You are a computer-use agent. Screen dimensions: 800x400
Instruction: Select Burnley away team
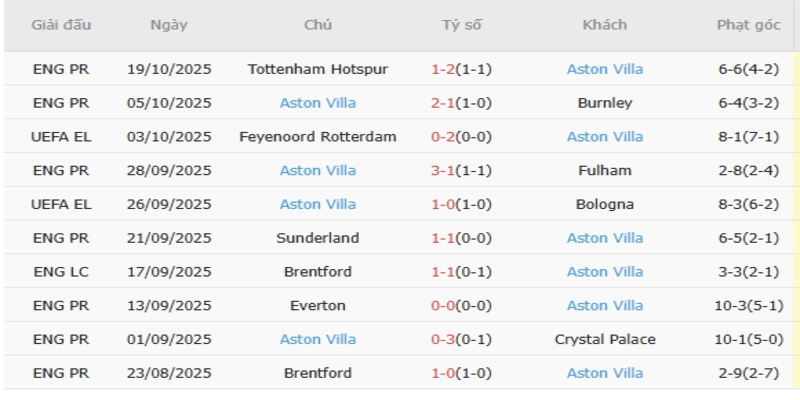click(604, 103)
